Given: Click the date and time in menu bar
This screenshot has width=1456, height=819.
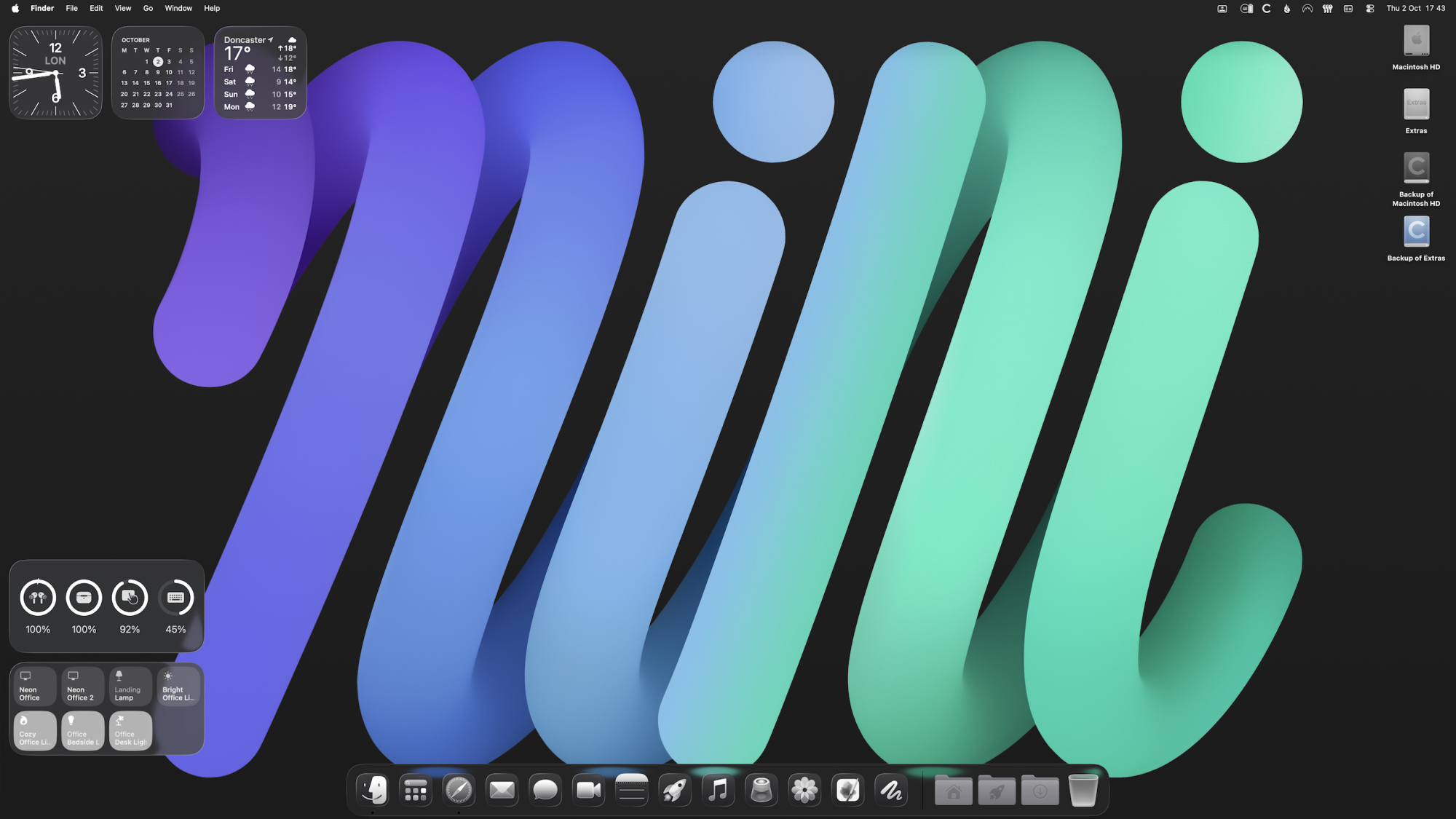Looking at the screenshot, I should 1415,9.
